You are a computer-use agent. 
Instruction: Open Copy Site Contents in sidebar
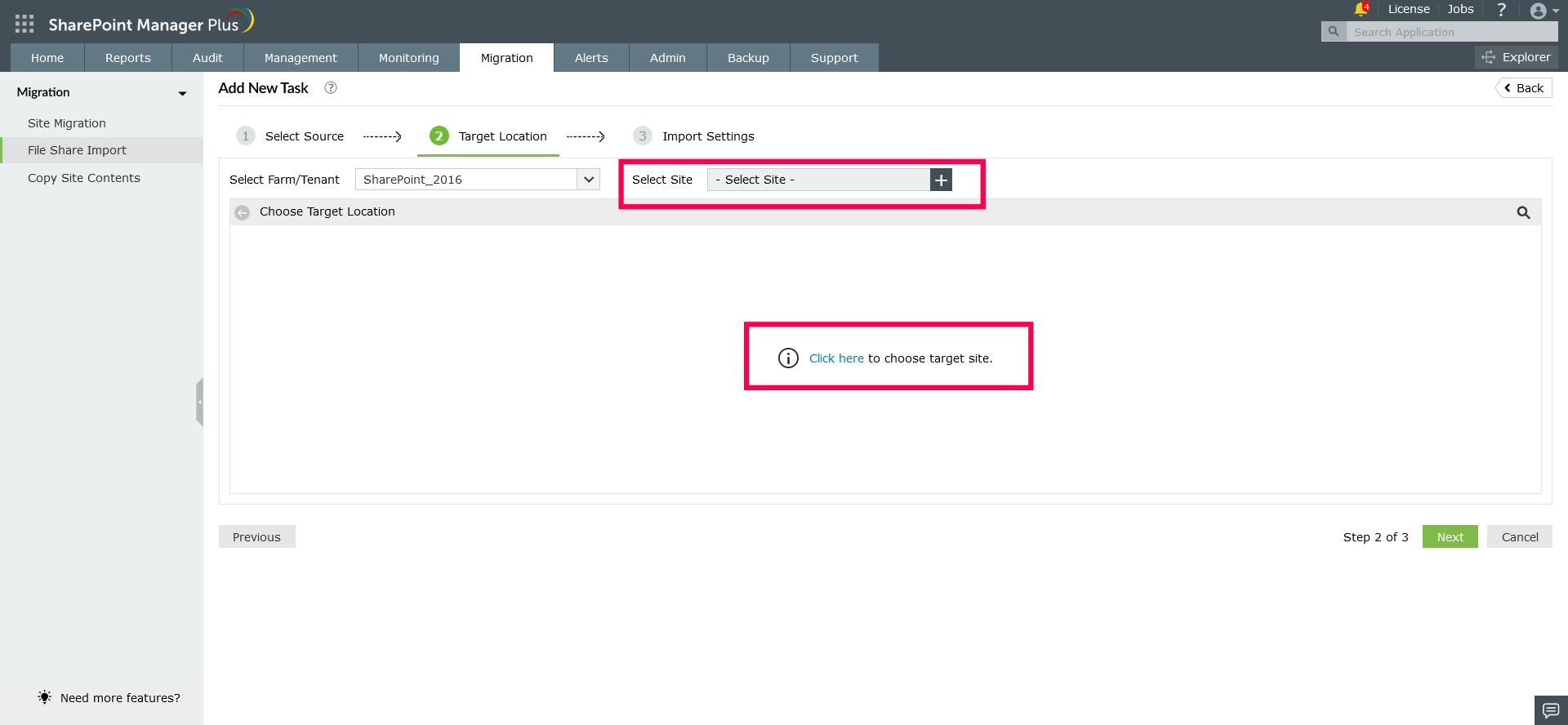point(84,178)
